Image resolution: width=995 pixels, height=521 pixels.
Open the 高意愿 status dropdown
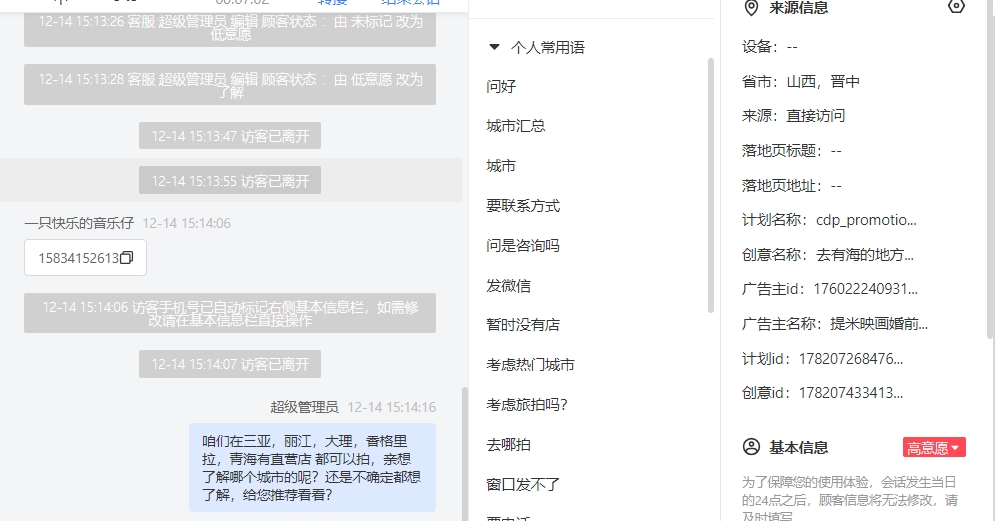point(934,447)
